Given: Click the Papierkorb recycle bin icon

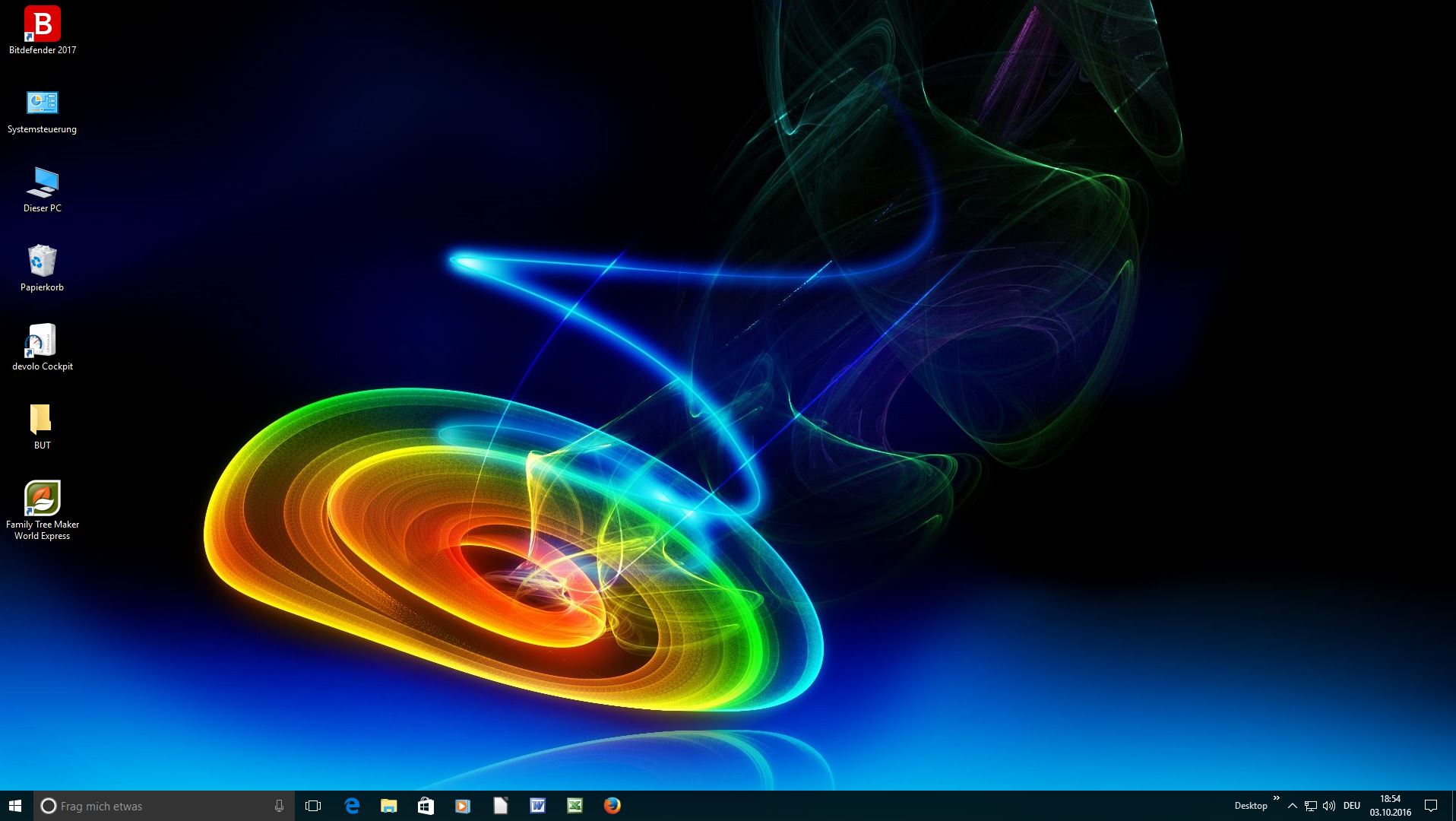Looking at the screenshot, I should 42,262.
